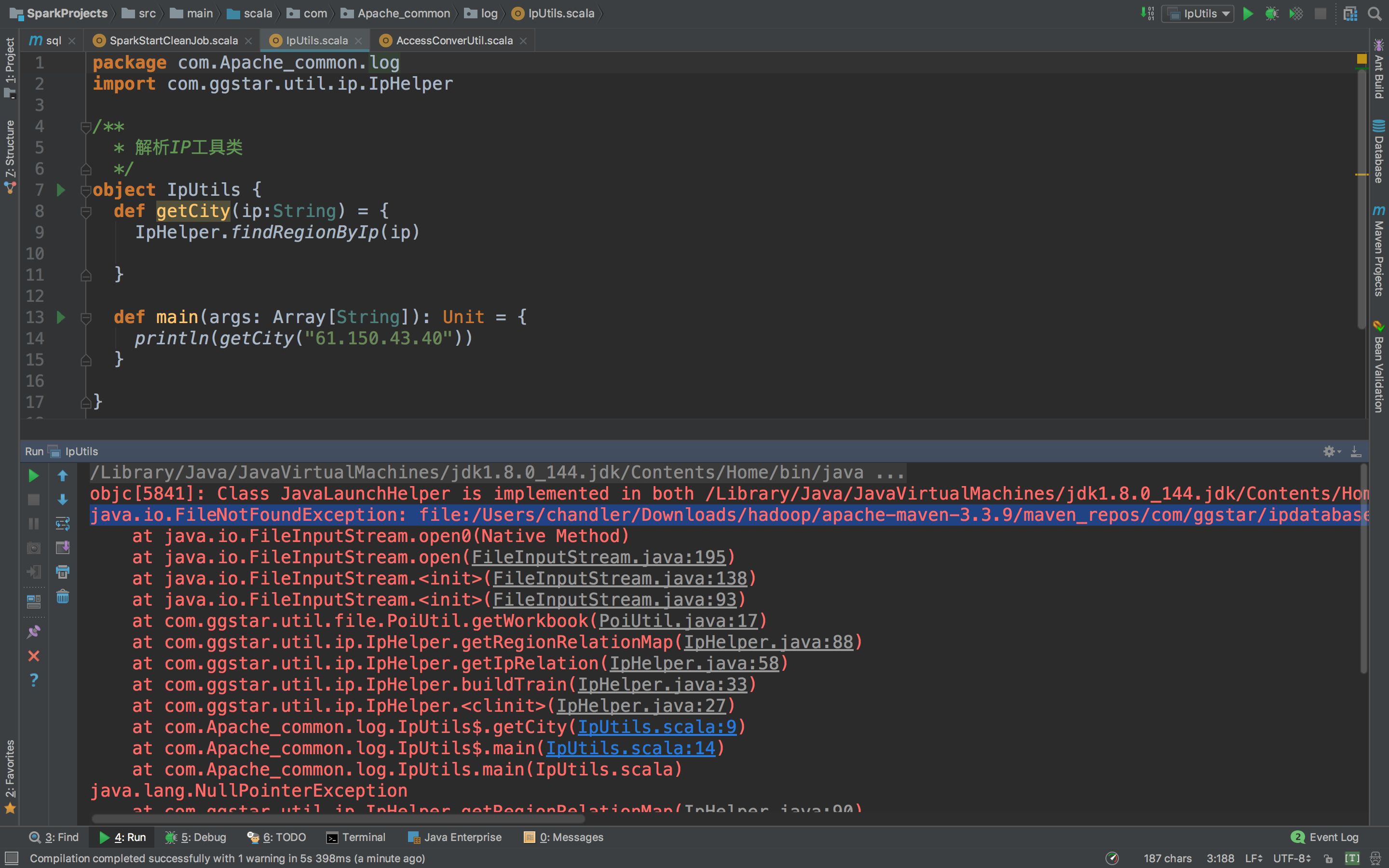This screenshot has height=868, width=1389.
Task: Click Run with Coverage icon
Action: pos(1295,13)
